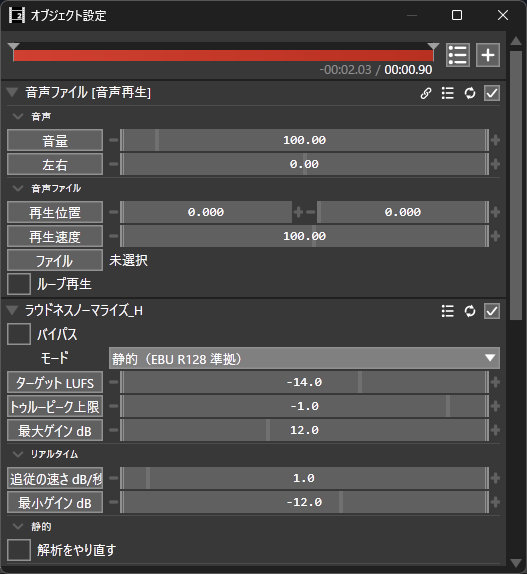Click the plus button to add effect
This screenshot has height=574, width=527.
click(488, 55)
